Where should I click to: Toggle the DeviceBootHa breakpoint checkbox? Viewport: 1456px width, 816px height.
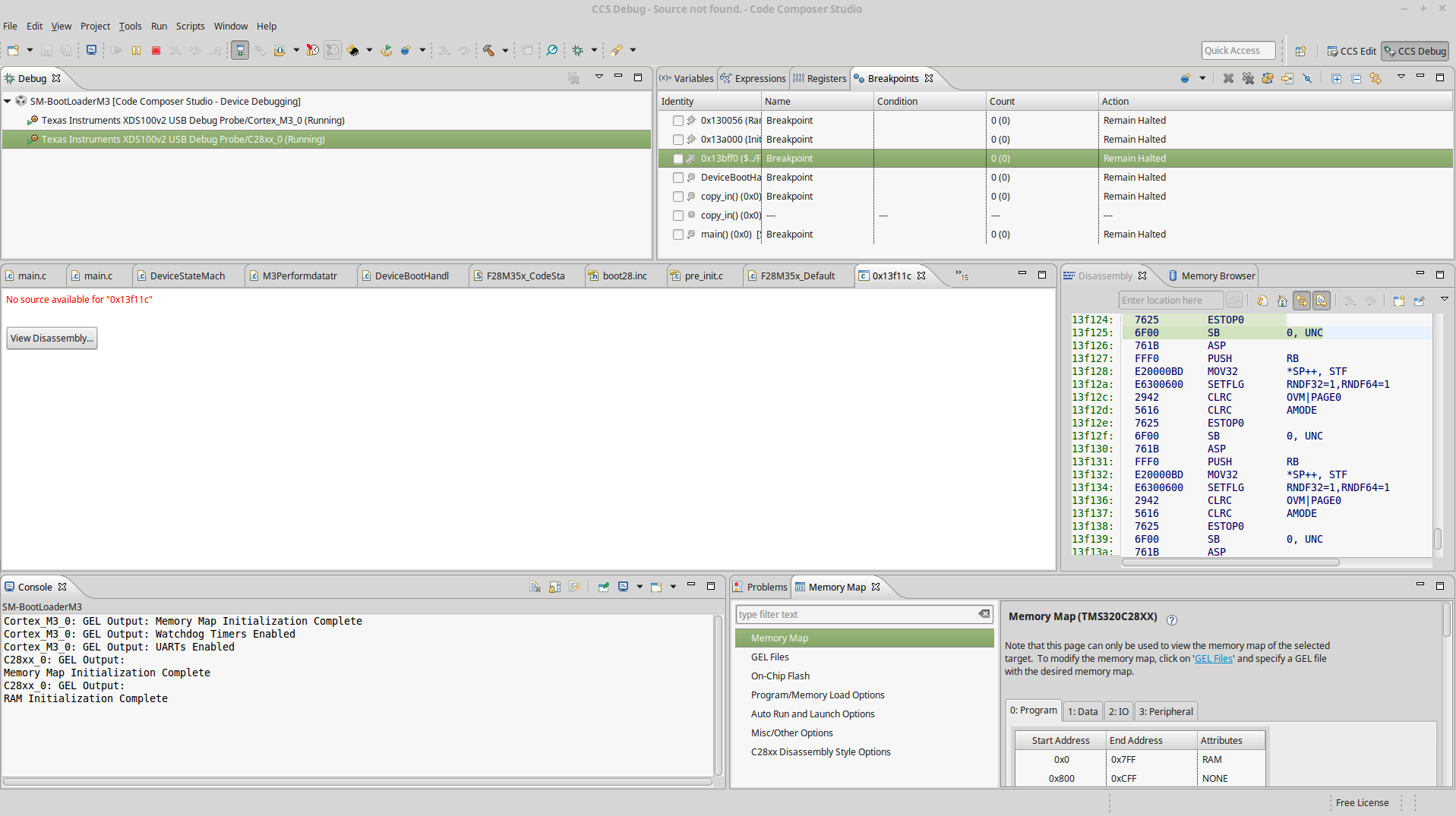click(678, 178)
